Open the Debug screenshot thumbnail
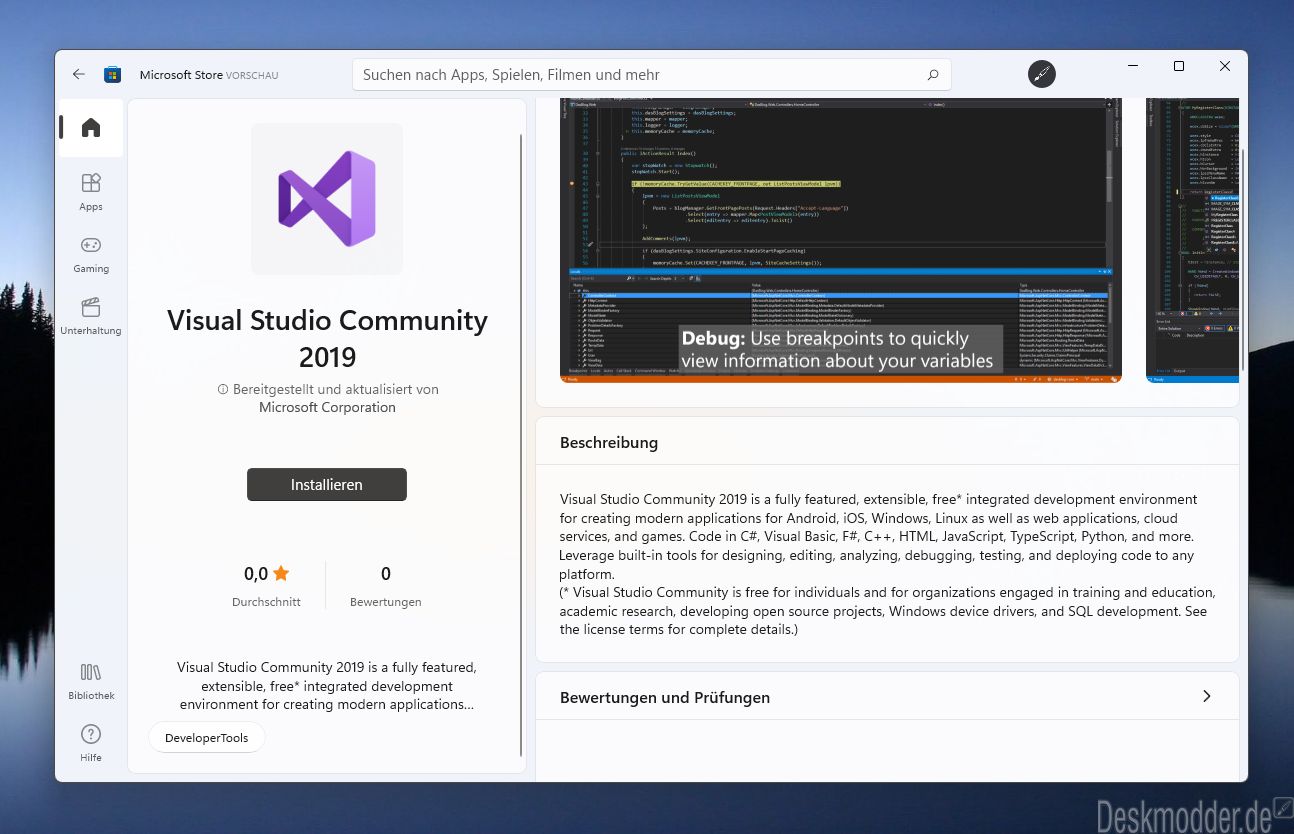 coord(841,240)
